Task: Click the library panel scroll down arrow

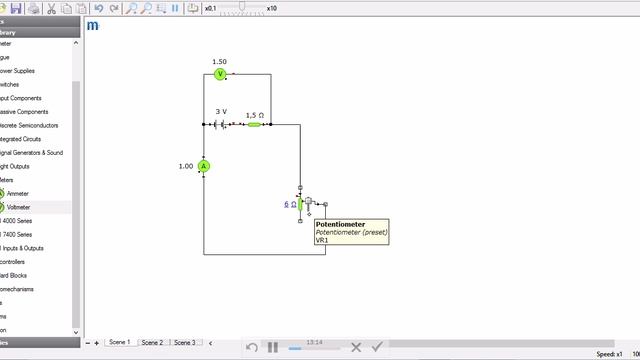Action: tap(76, 332)
